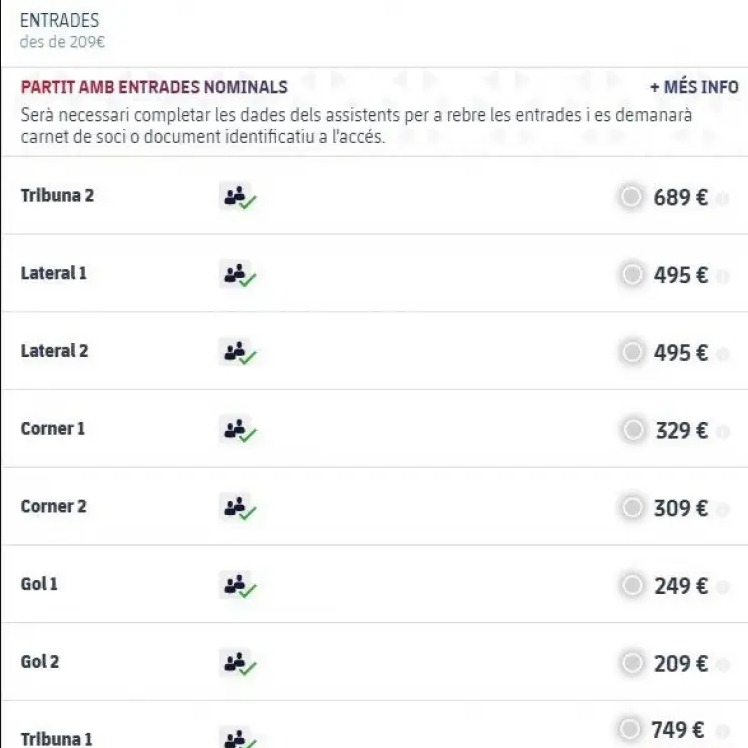The width and height of the screenshot is (748, 748).
Task: Choose the Gol 2 option for 209 €
Action: (633, 663)
